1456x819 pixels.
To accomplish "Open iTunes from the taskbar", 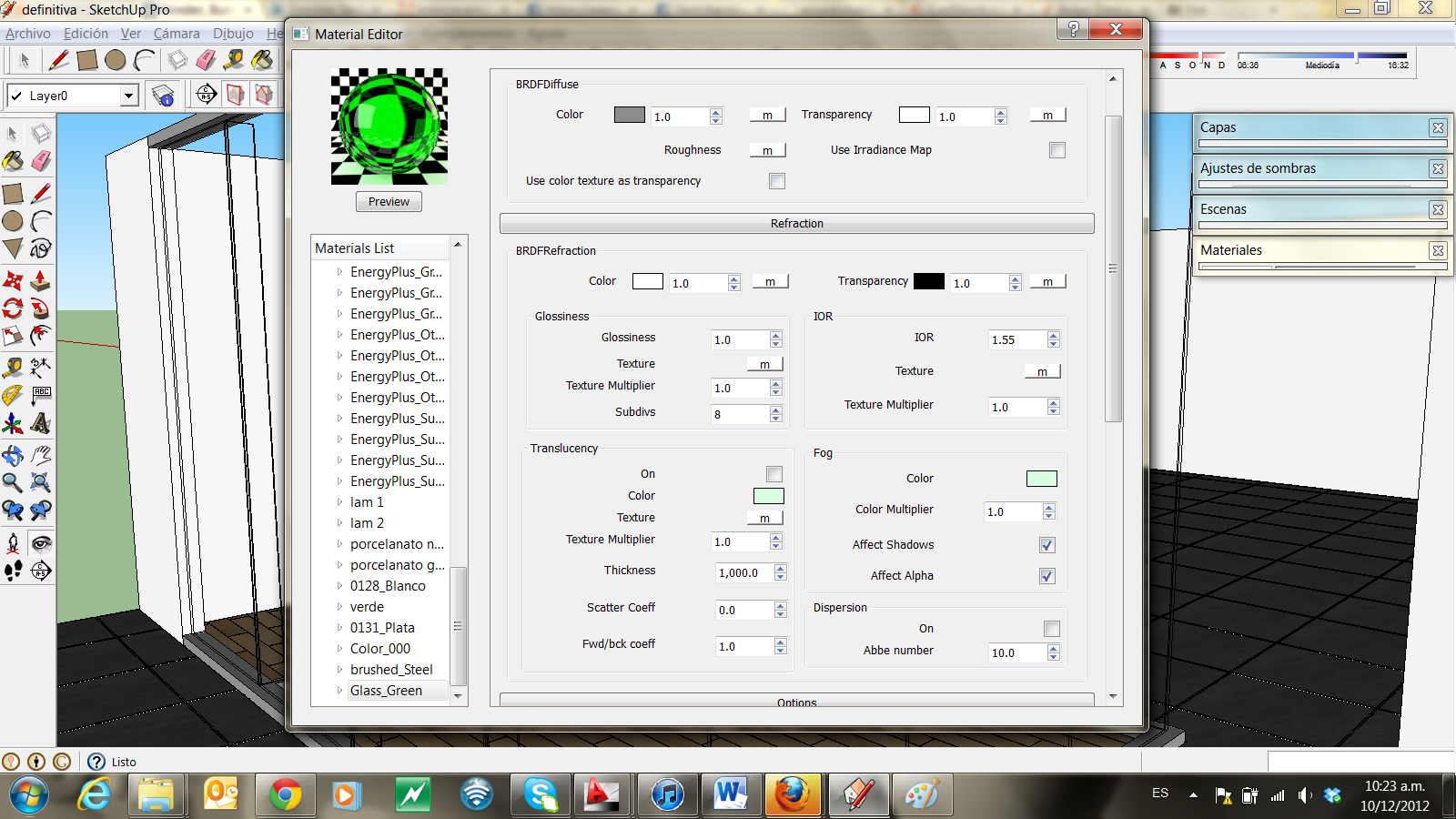I will (x=667, y=795).
